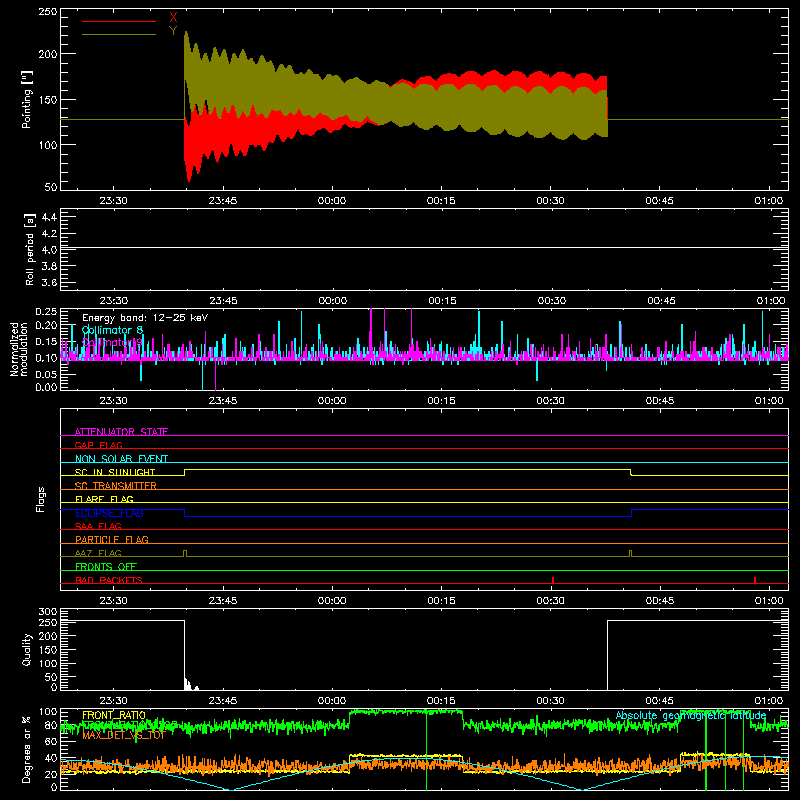Click the BAD_PACKETS flag label

109,580
